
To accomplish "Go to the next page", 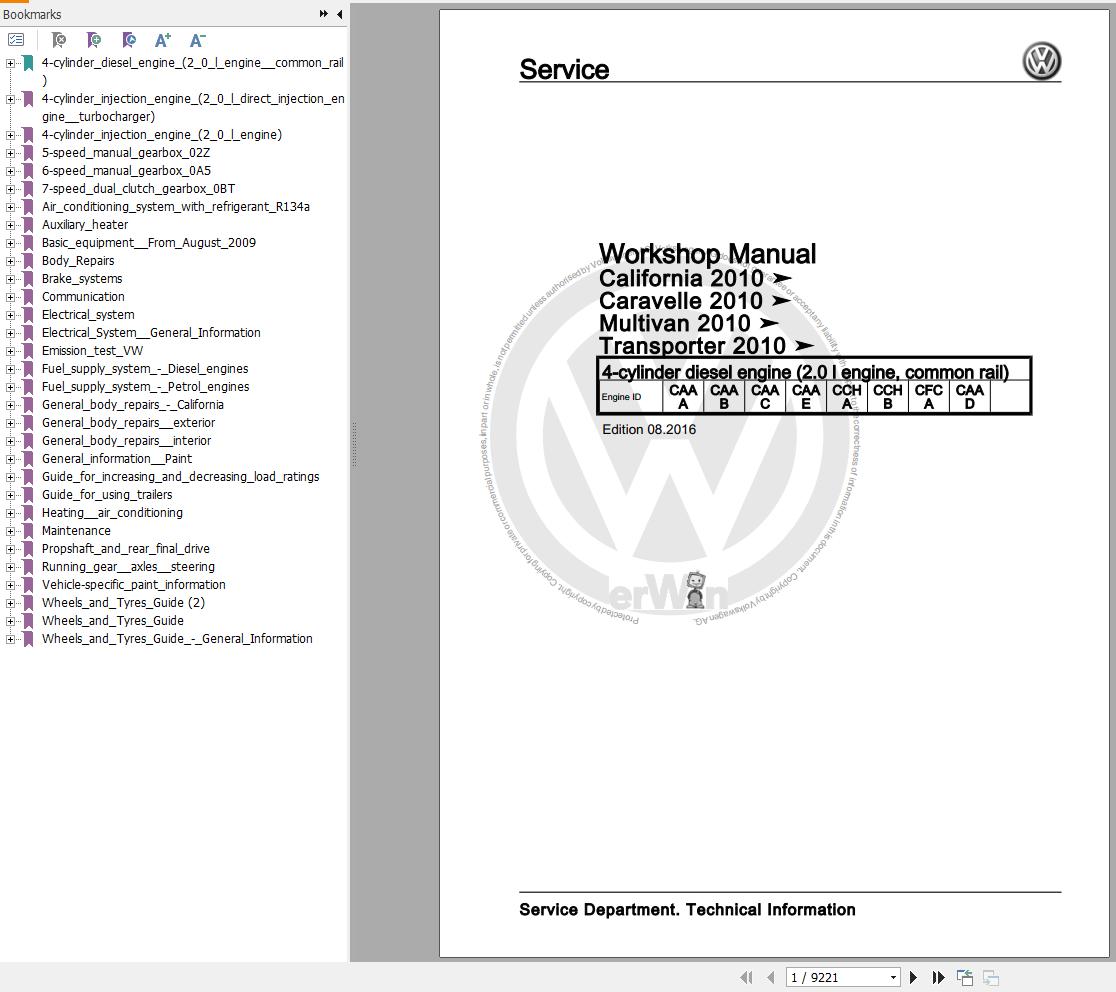I will (914, 977).
